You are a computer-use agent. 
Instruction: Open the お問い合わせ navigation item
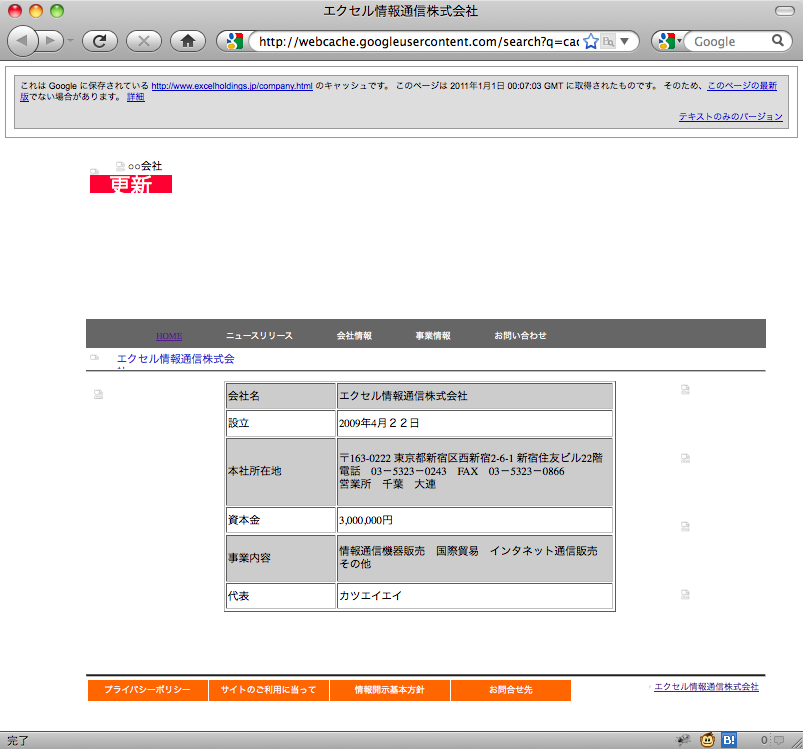(x=520, y=336)
